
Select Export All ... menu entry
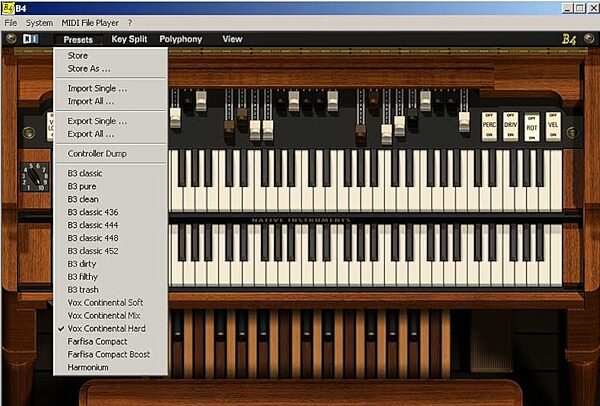pos(111,134)
